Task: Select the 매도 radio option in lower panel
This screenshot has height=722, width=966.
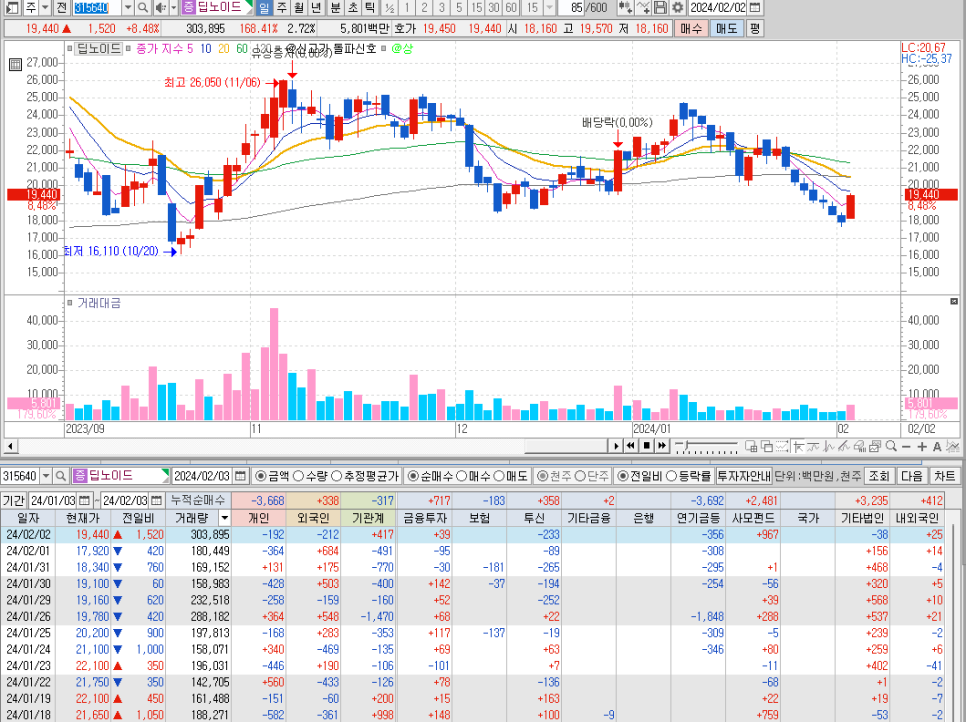Action: 499,476
